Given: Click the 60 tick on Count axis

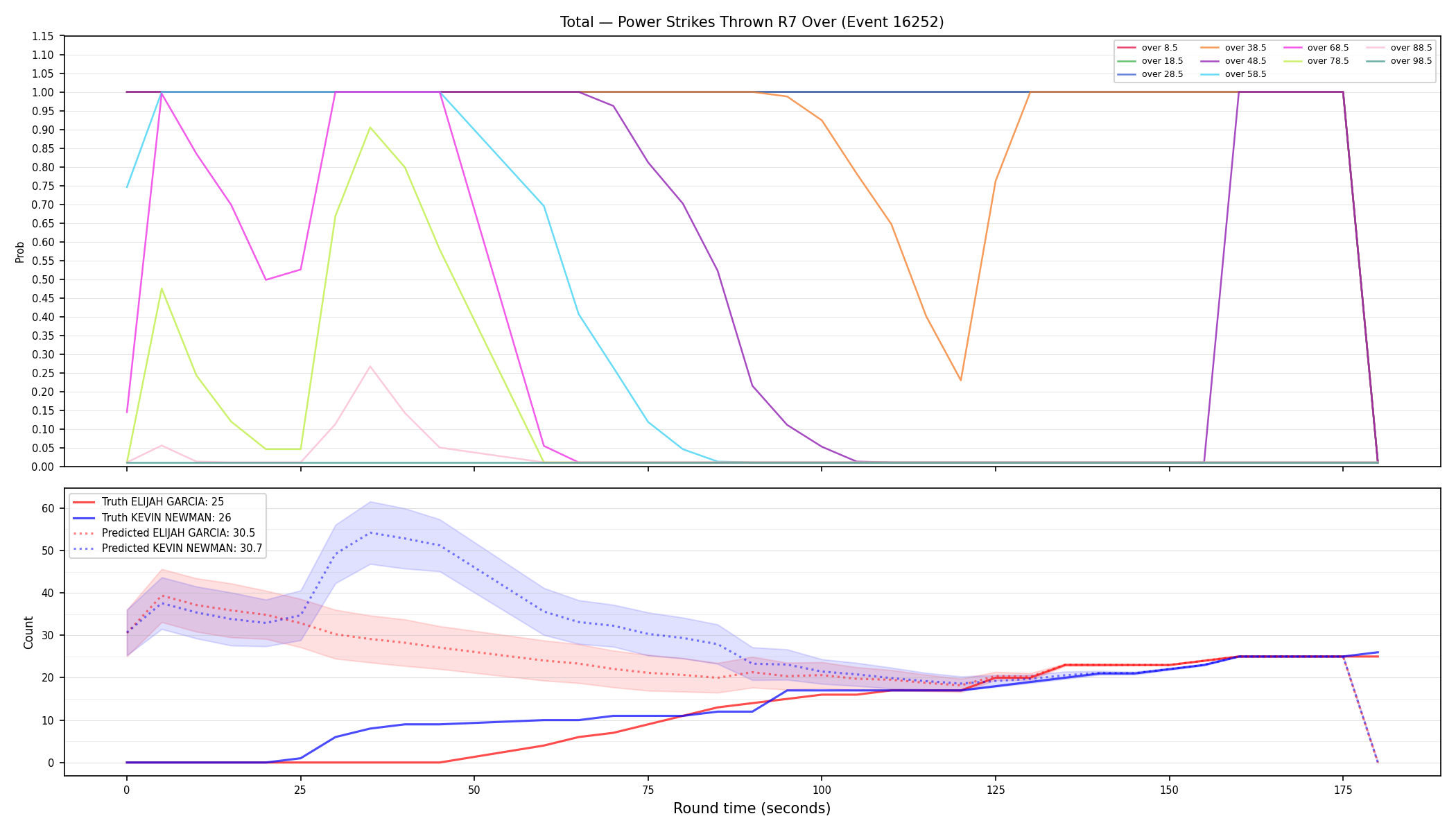Looking at the screenshot, I should click(x=48, y=508).
